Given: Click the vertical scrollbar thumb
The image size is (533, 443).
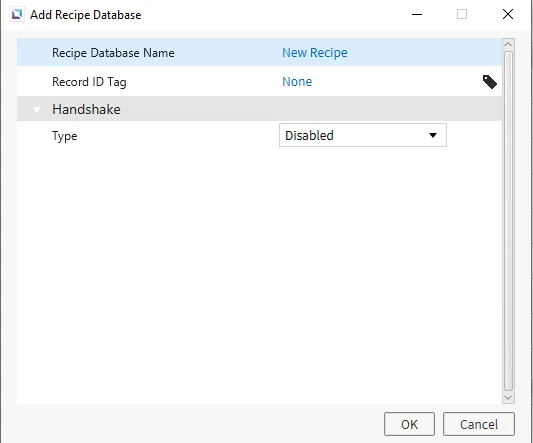Looking at the screenshot, I should (508, 221).
